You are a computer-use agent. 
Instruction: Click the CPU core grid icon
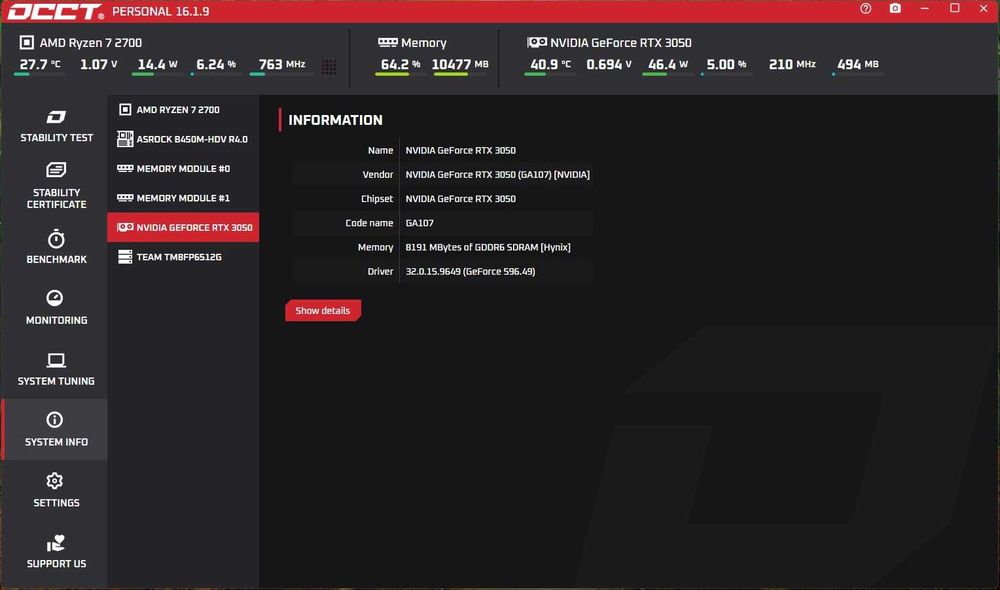coord(329,67)
